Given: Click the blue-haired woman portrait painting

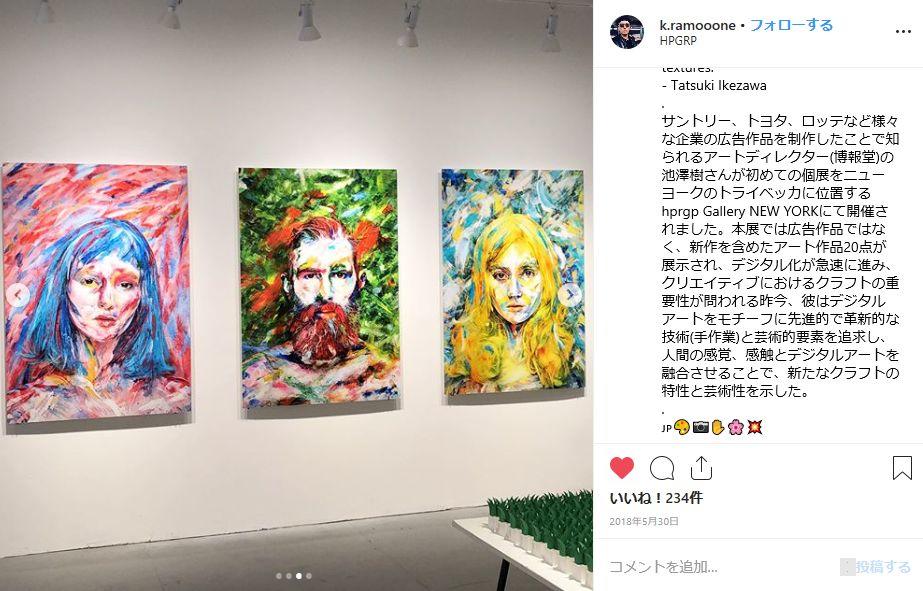Looking at the screenshot, I should click(97, 293).
